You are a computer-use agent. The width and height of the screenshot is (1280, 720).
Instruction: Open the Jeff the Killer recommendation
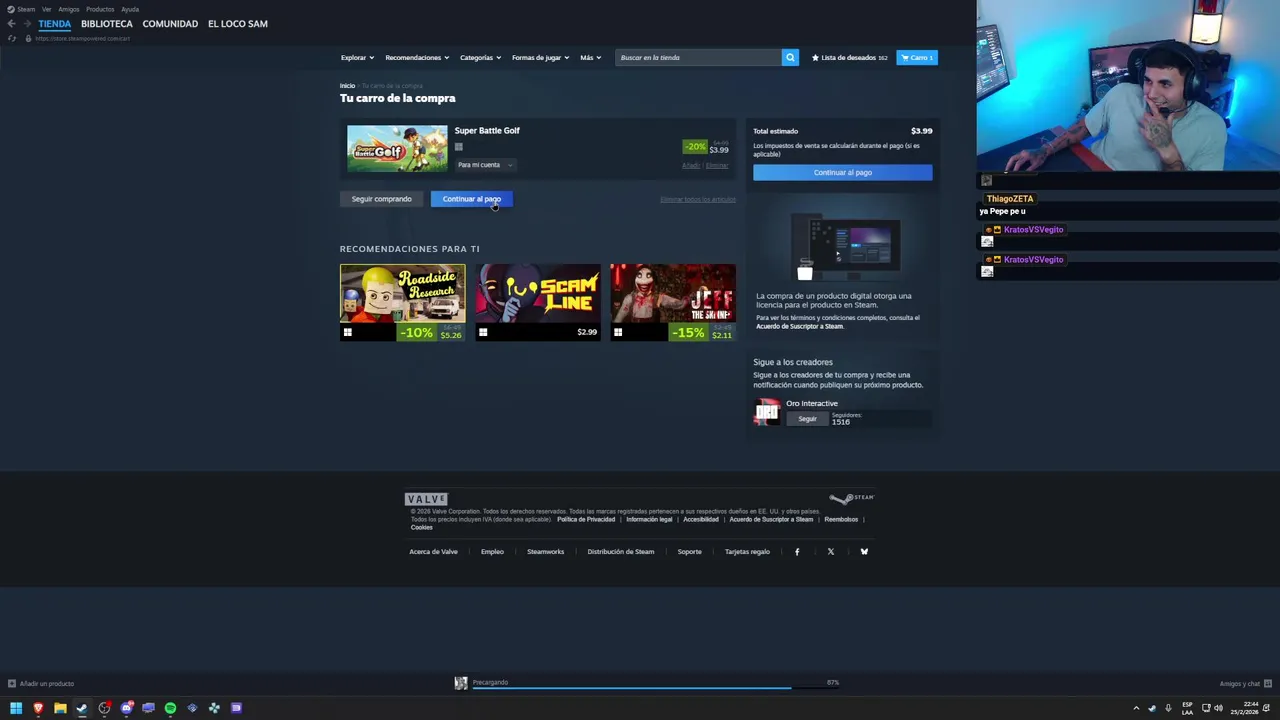click(x=673, y=302)
